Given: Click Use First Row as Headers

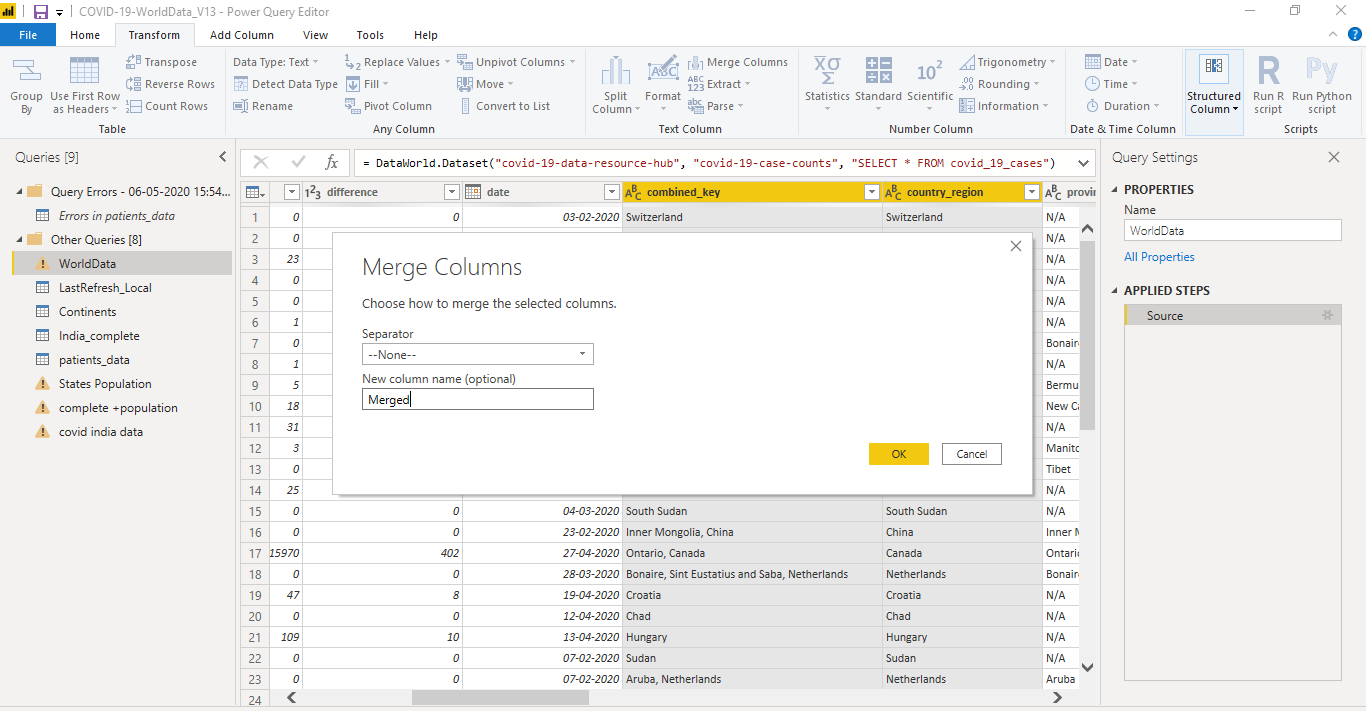Looking at the screenshot, I should point(85,86).
